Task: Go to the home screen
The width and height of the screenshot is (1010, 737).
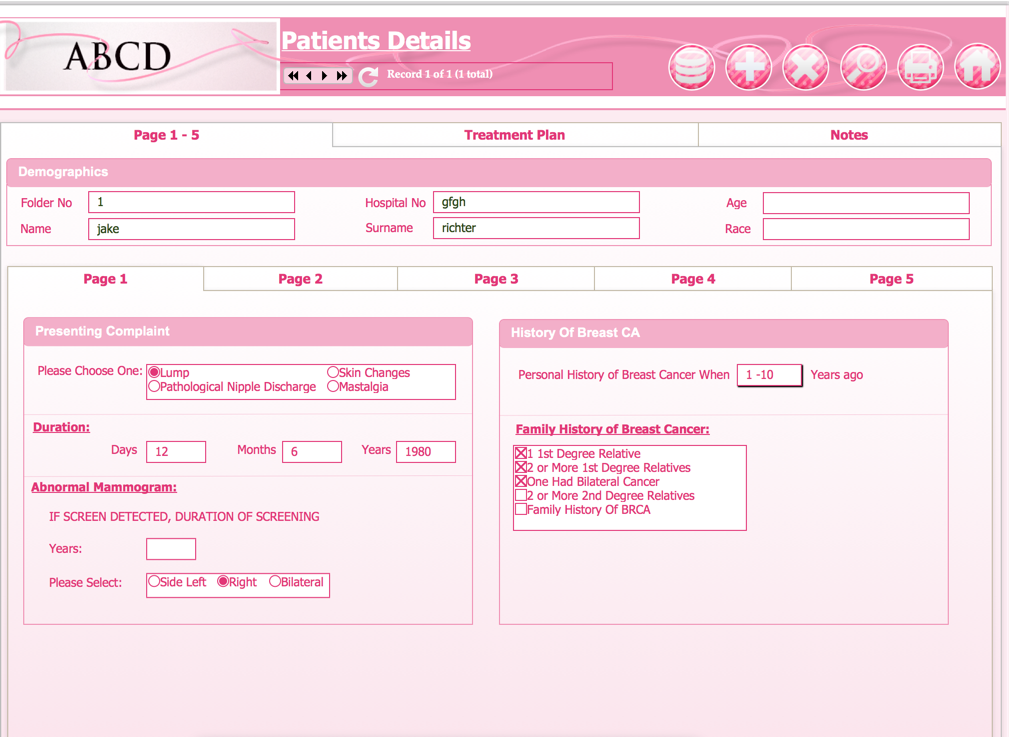Action: click(x=977, y=68)
